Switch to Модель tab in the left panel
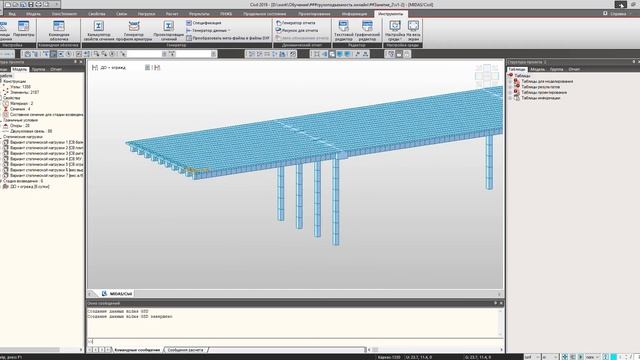The image size is (640, 360). [20, 69]
